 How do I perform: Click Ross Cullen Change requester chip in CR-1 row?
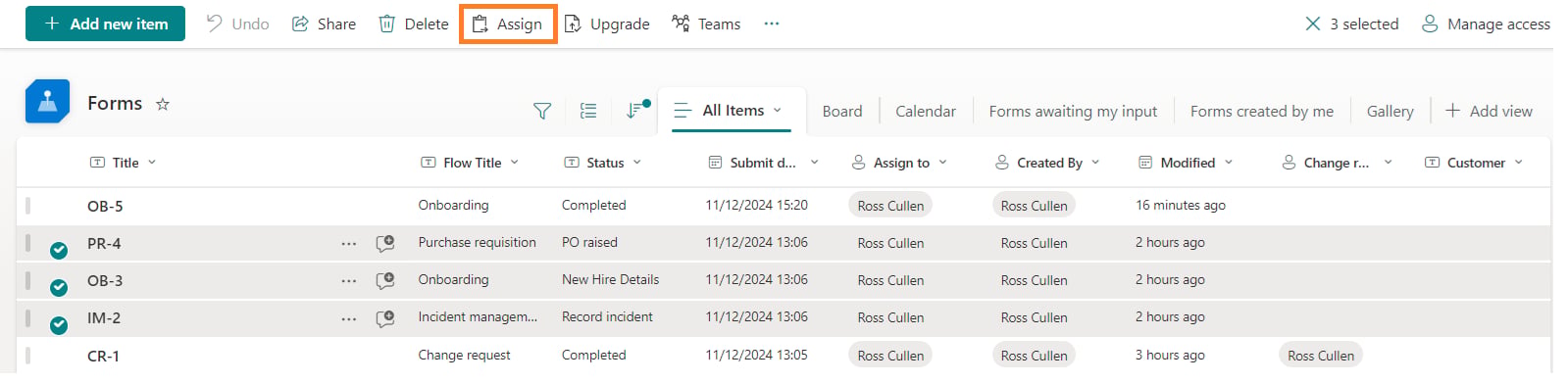1321,356
